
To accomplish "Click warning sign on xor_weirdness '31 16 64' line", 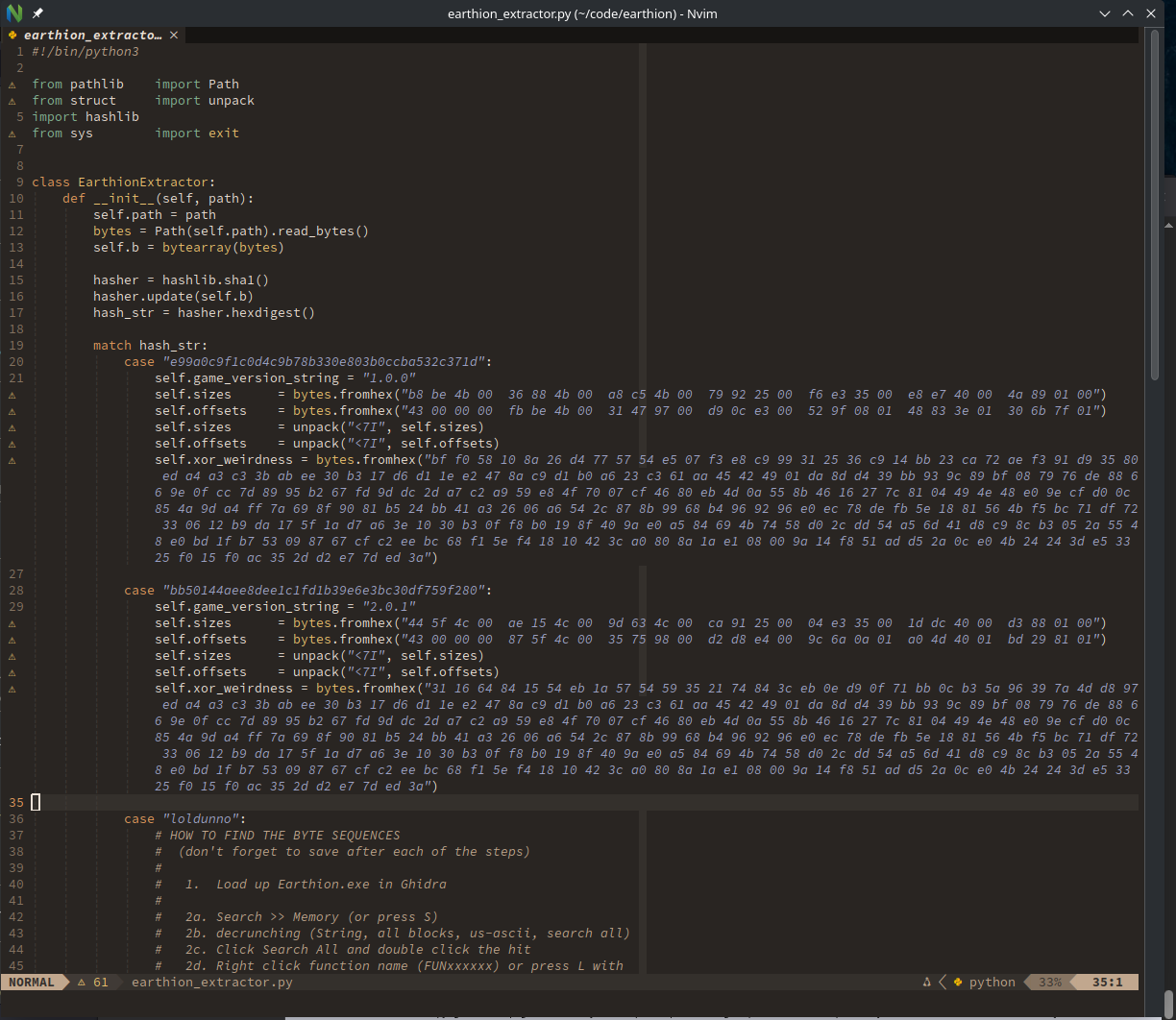I will (12, 689).
